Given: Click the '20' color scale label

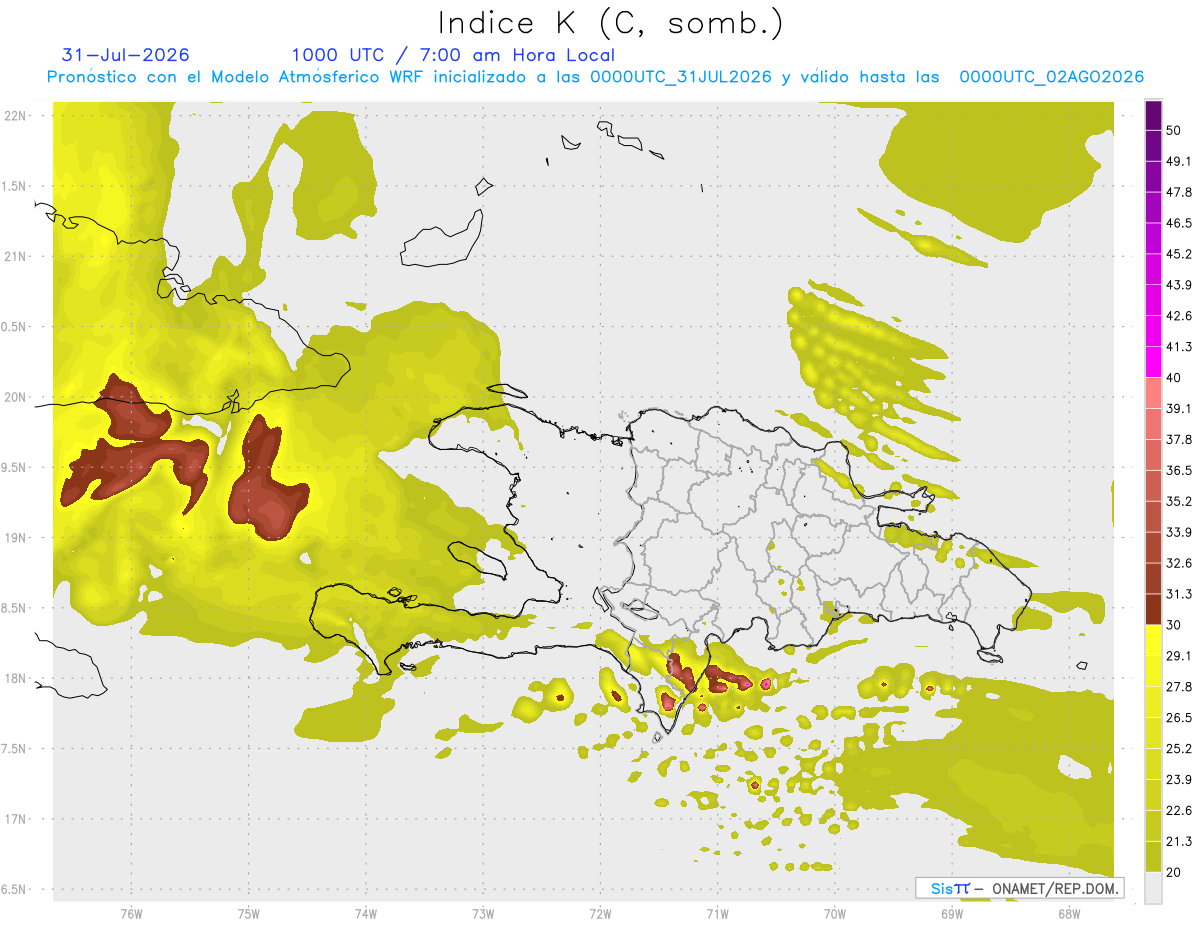Looking at the screenshot, I should click(x=1174, y=871).
